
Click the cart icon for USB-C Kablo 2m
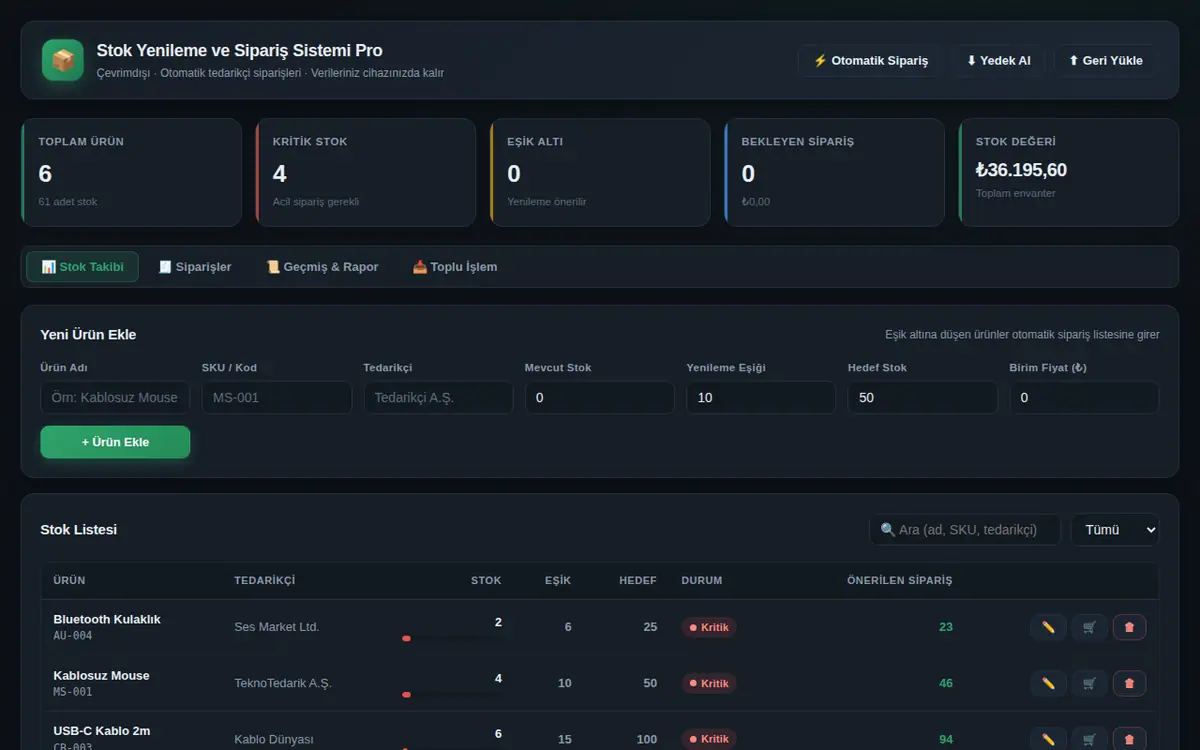coord(1089,739)
